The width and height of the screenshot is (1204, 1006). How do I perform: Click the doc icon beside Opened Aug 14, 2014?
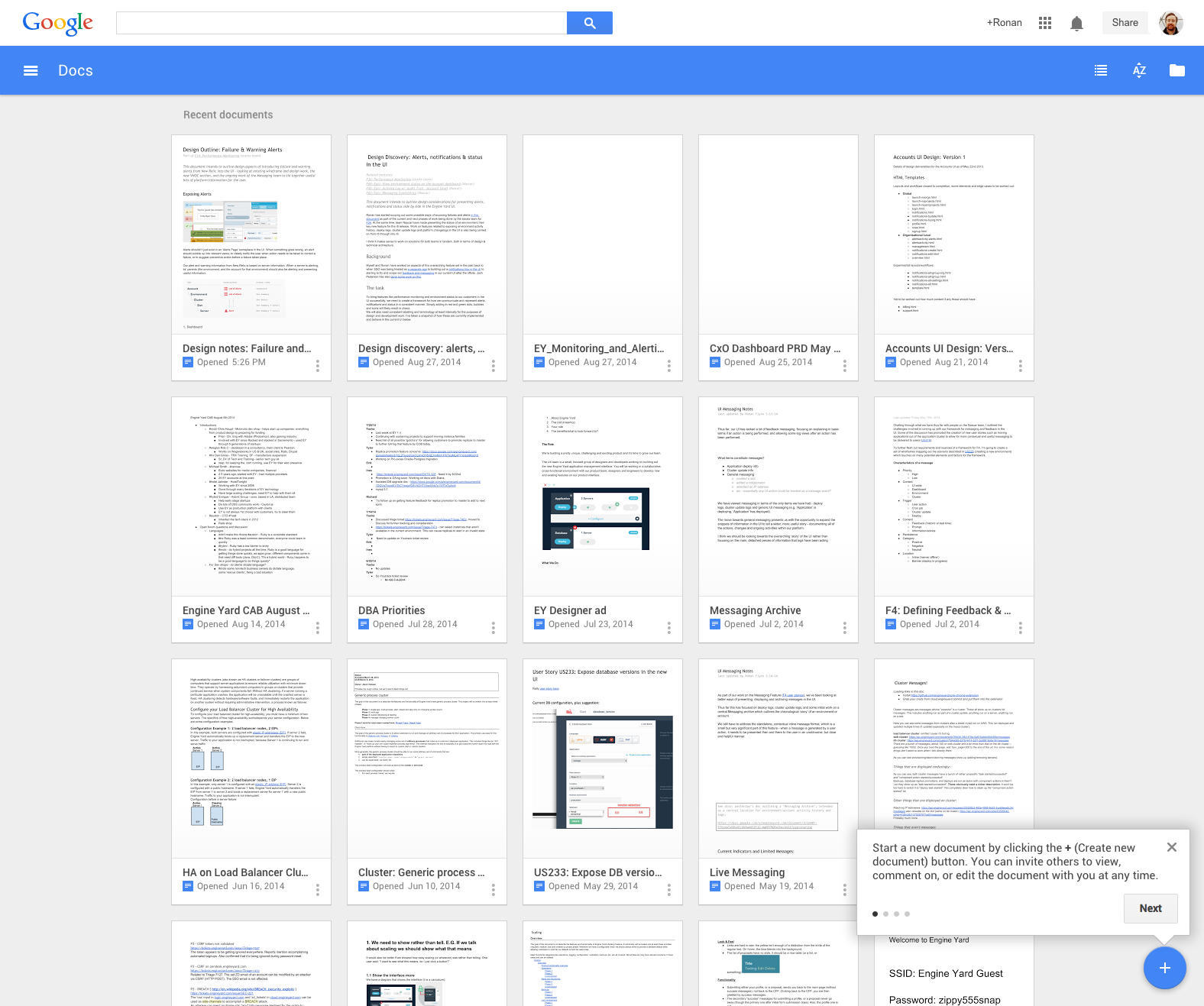coord(188,624)
